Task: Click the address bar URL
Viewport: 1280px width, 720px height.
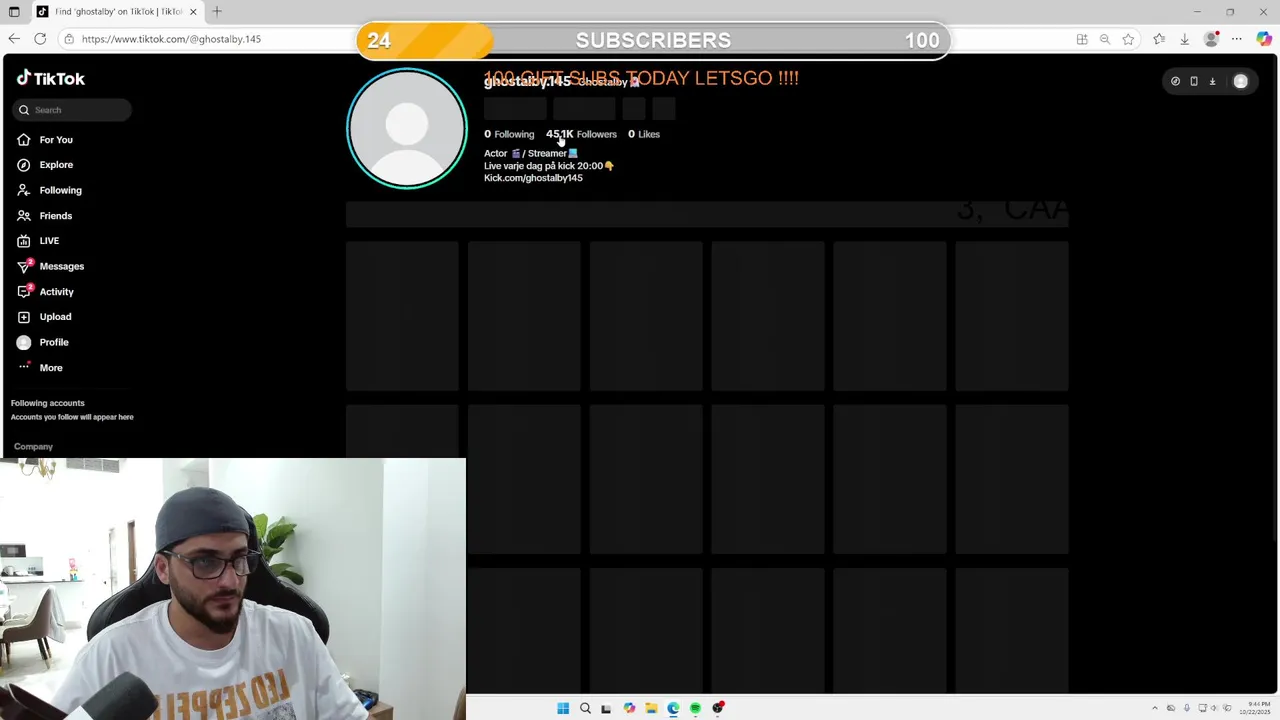Action: pos(171,39)
